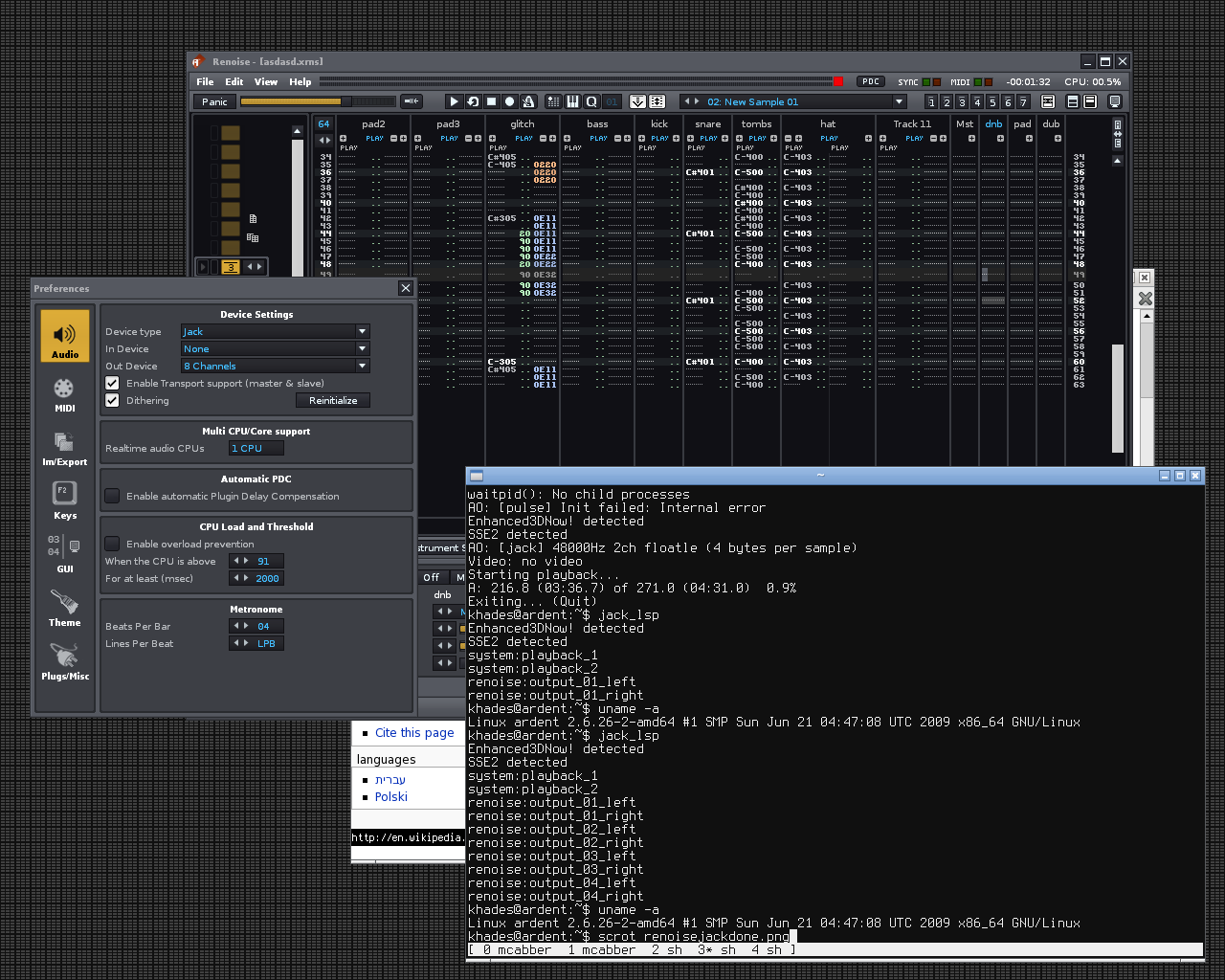
Task: Select the Realtime audio CPUs field
Action: pos(256,448)
